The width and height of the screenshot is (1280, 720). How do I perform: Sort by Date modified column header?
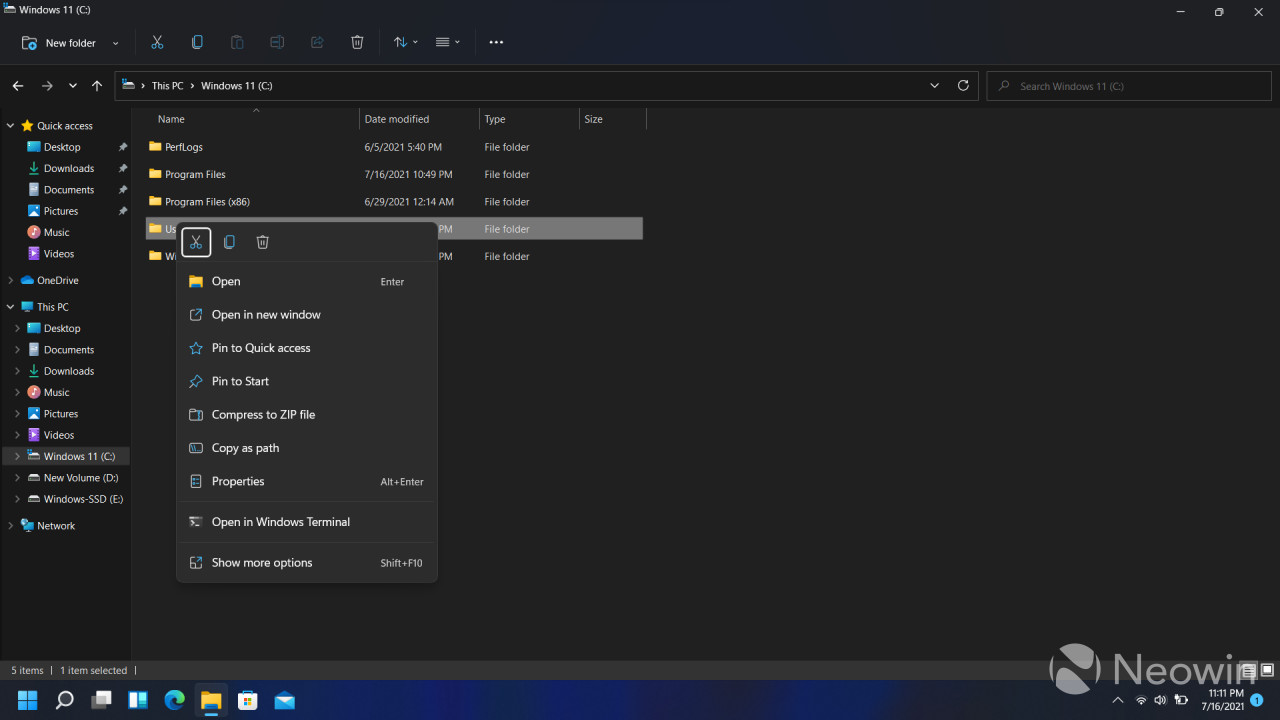pyautogui.click(x=397, y=119)
